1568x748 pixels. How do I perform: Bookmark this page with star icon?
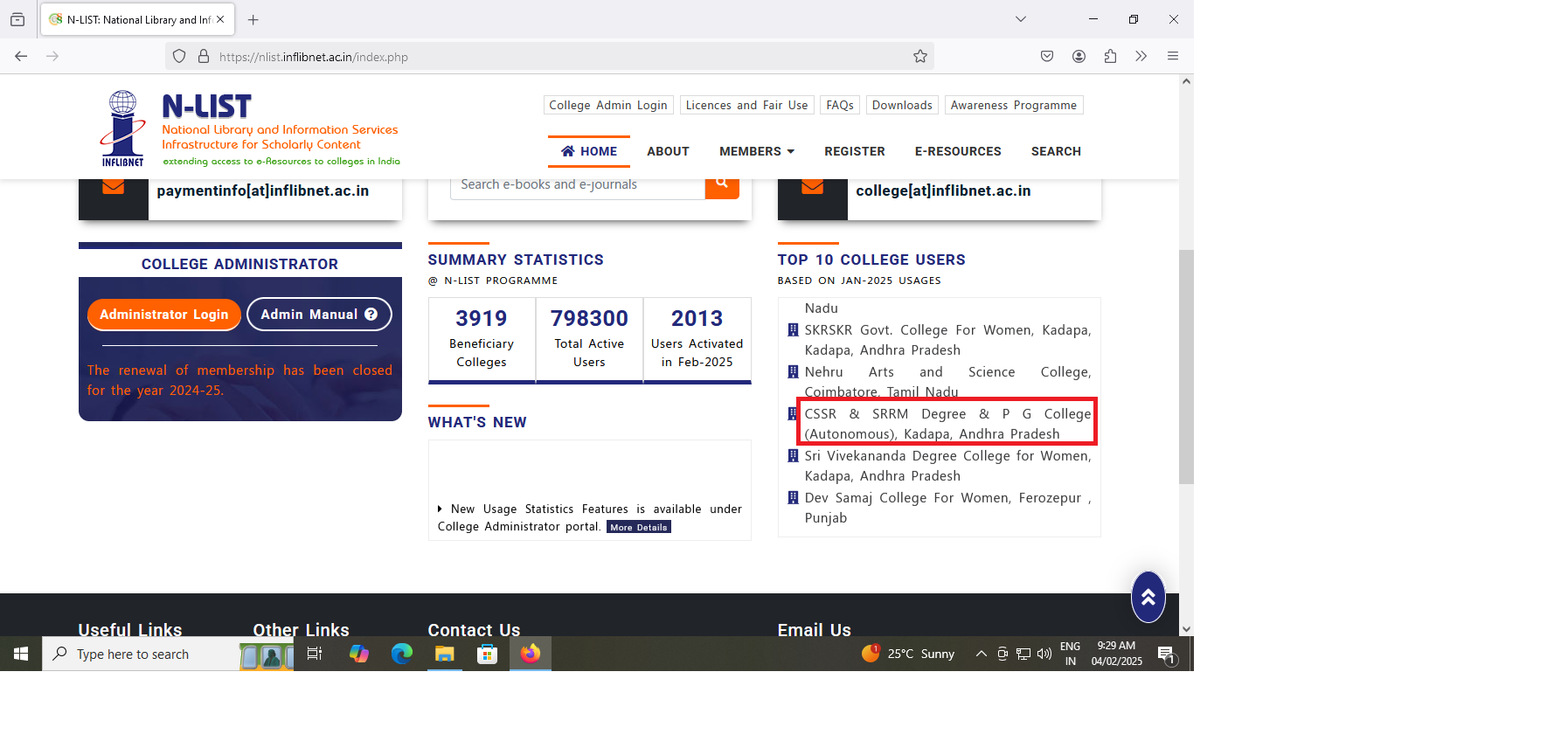click(x=919, y=57)
